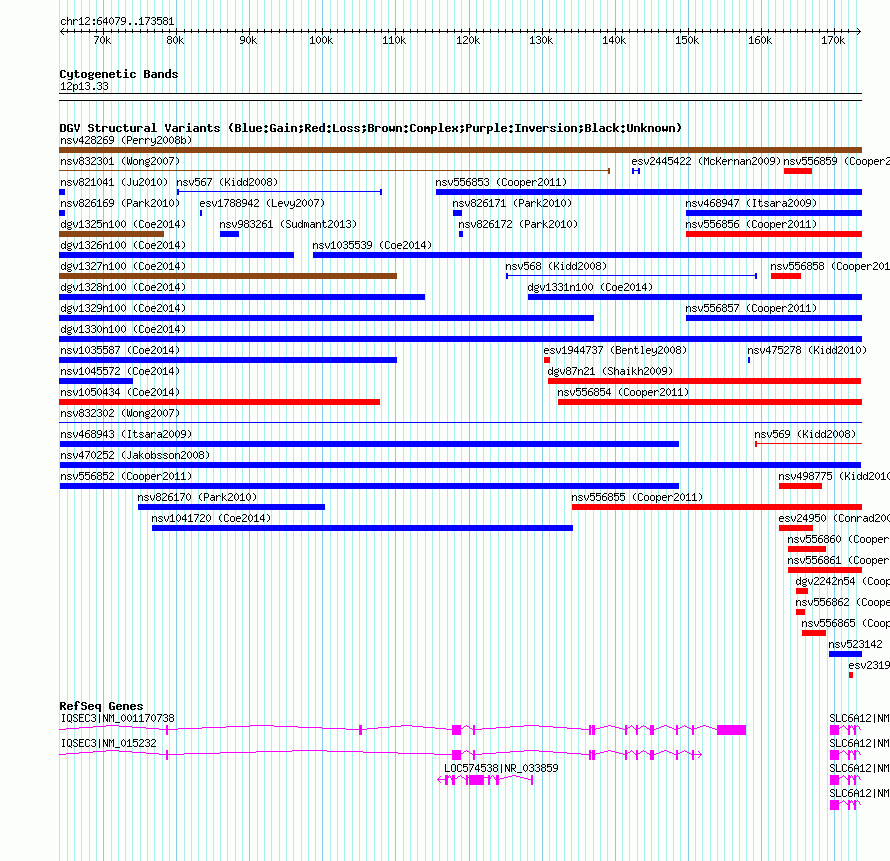
Task: Click the nsv468947 (Itsara2009) label
Action: tap(751, 203)
